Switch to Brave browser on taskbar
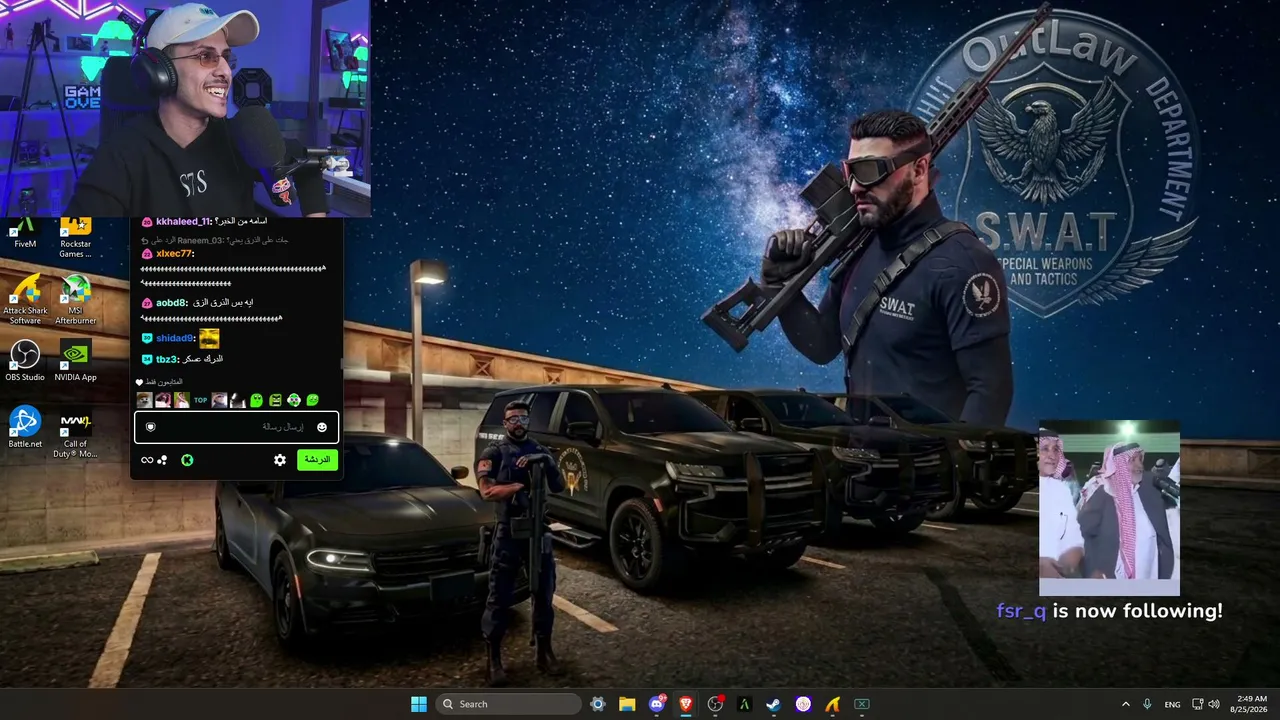Screen dimensions: 1280x720 click(x=686, y=704)
